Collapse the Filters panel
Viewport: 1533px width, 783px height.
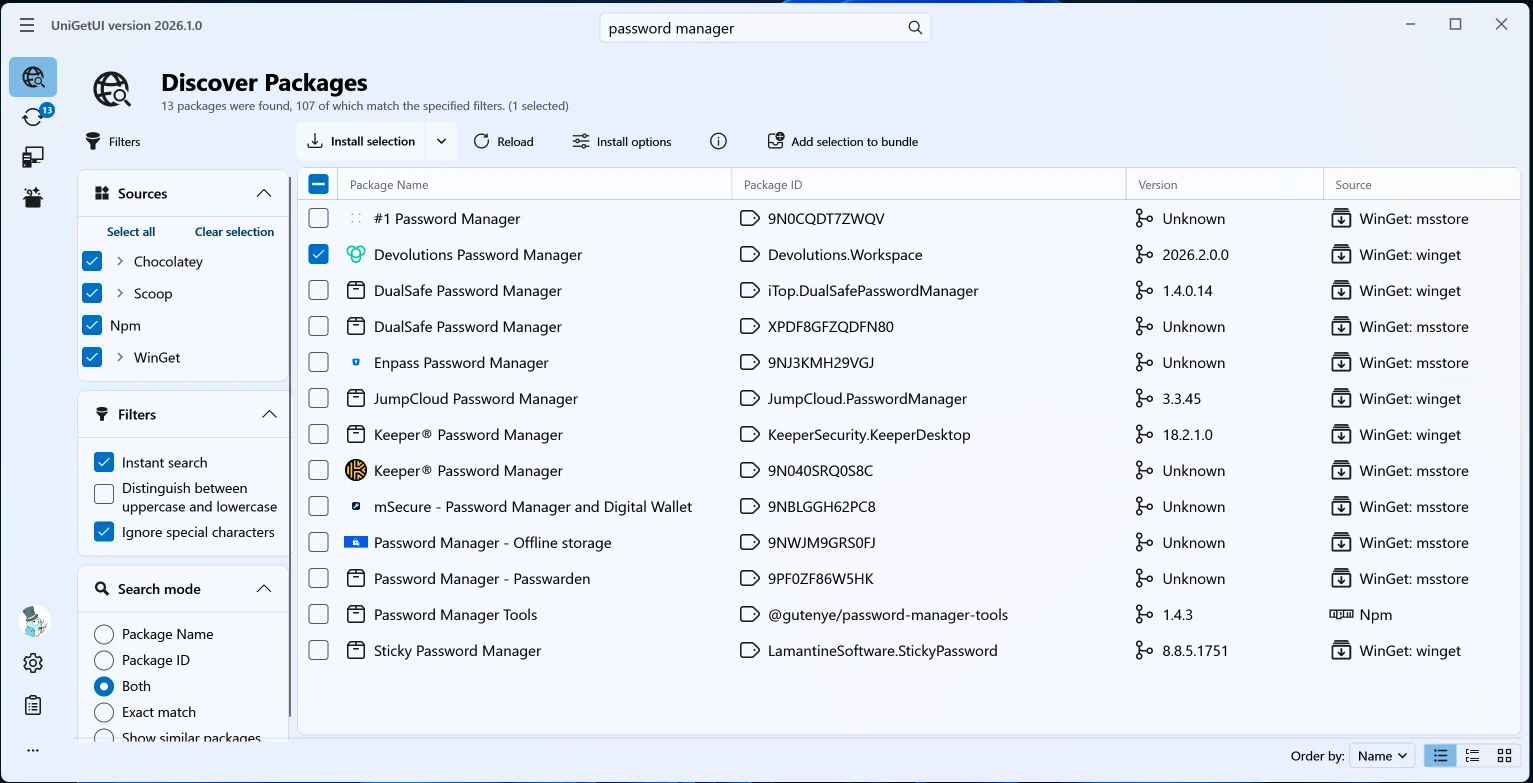[x=268, y=415]
